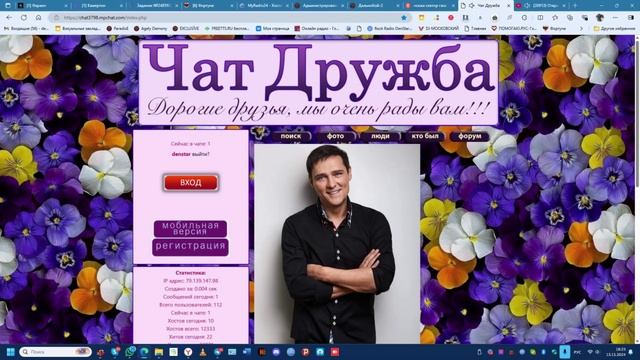
Task: Reload the page with the refresh icon
Action: [x=24, y=18]
